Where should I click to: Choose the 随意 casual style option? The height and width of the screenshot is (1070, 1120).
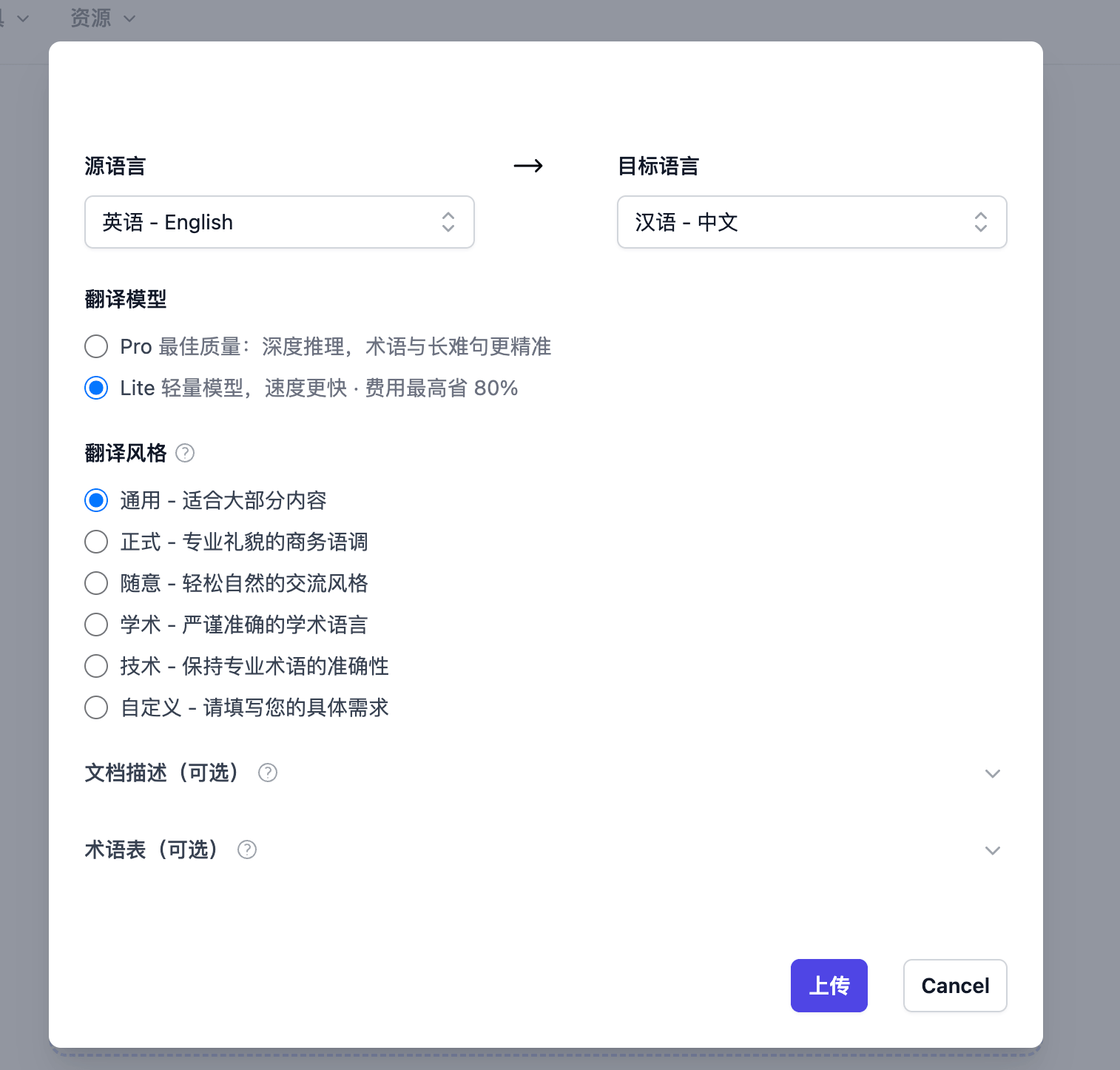coord(96,583)
